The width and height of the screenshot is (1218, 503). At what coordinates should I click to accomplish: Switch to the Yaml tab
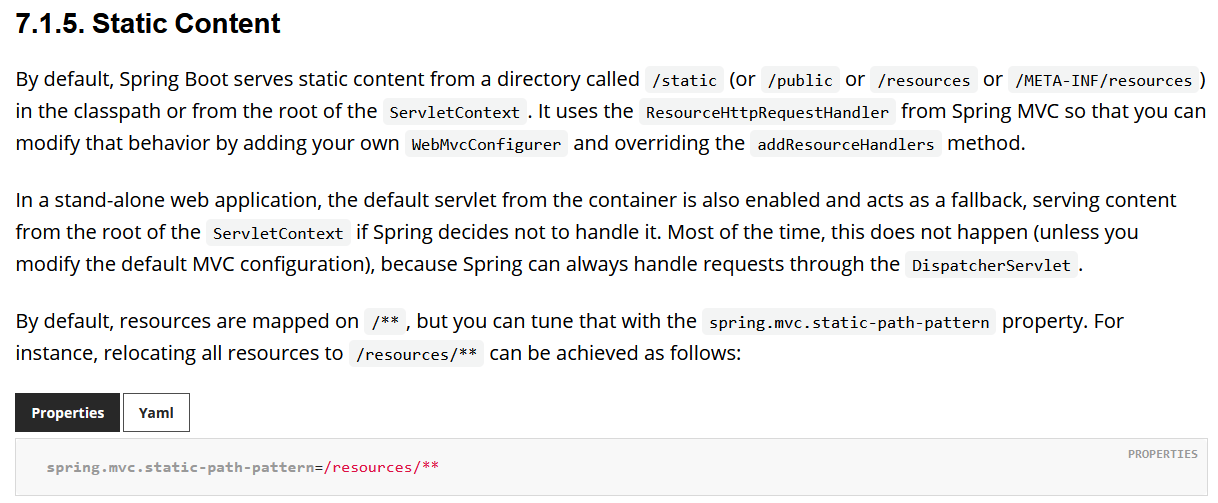[156, 413]
